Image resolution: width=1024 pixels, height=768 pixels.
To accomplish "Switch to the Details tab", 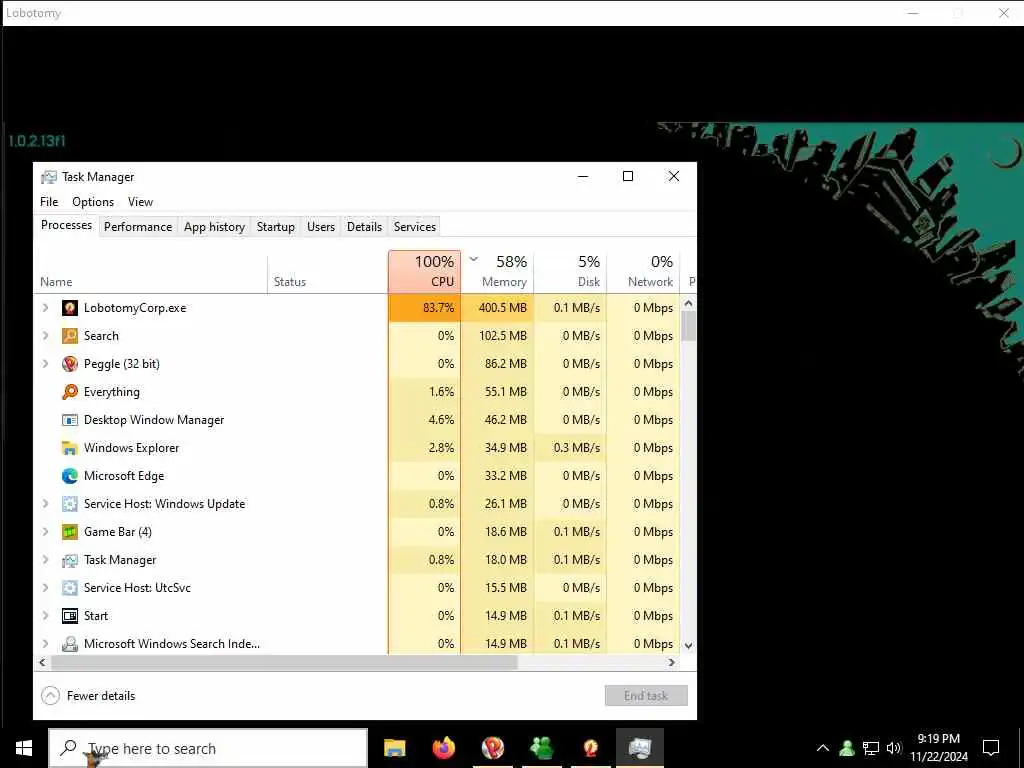I will [x=364, y=227].
